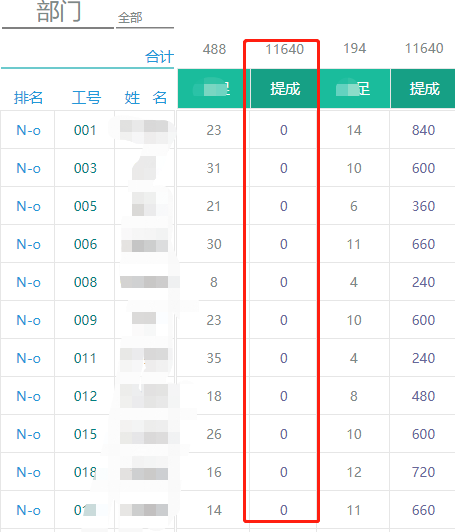This screenshot has width=455, height=532.
Task: Click the 26 value in row 015
Action: (214, 434)
